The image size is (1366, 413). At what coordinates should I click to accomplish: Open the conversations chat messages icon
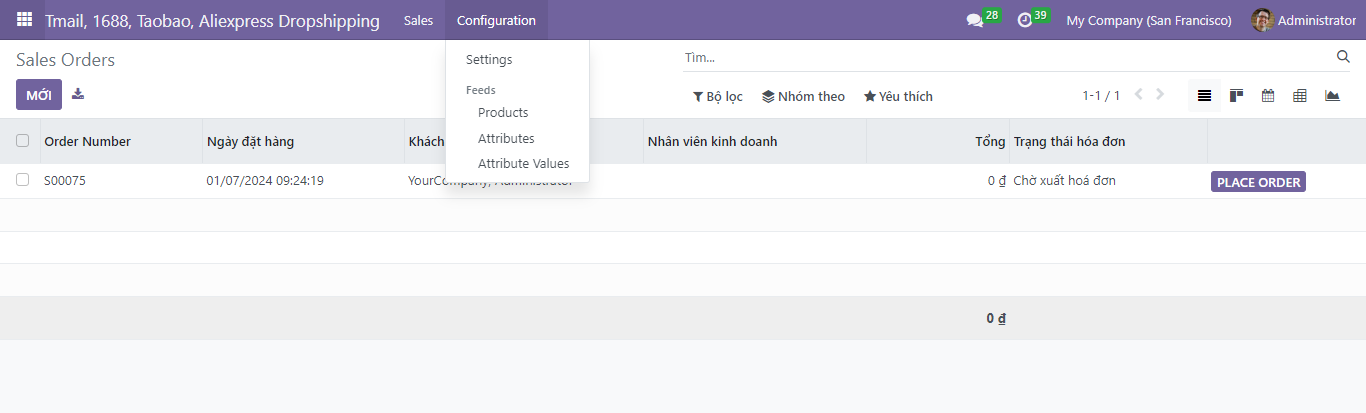point(975,20)
